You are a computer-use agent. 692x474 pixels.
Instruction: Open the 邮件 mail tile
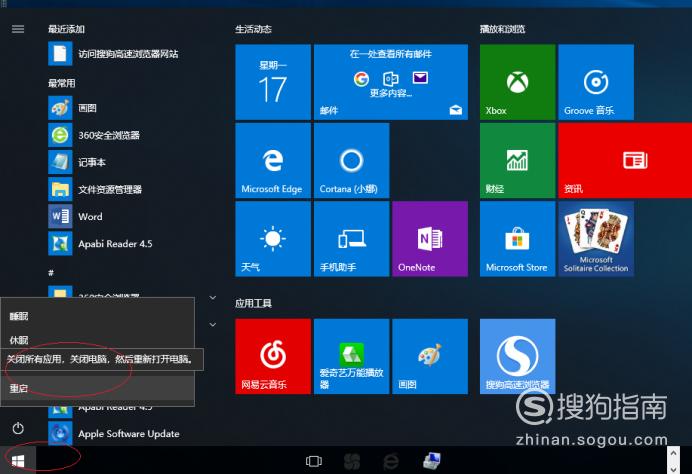point(391,82)
